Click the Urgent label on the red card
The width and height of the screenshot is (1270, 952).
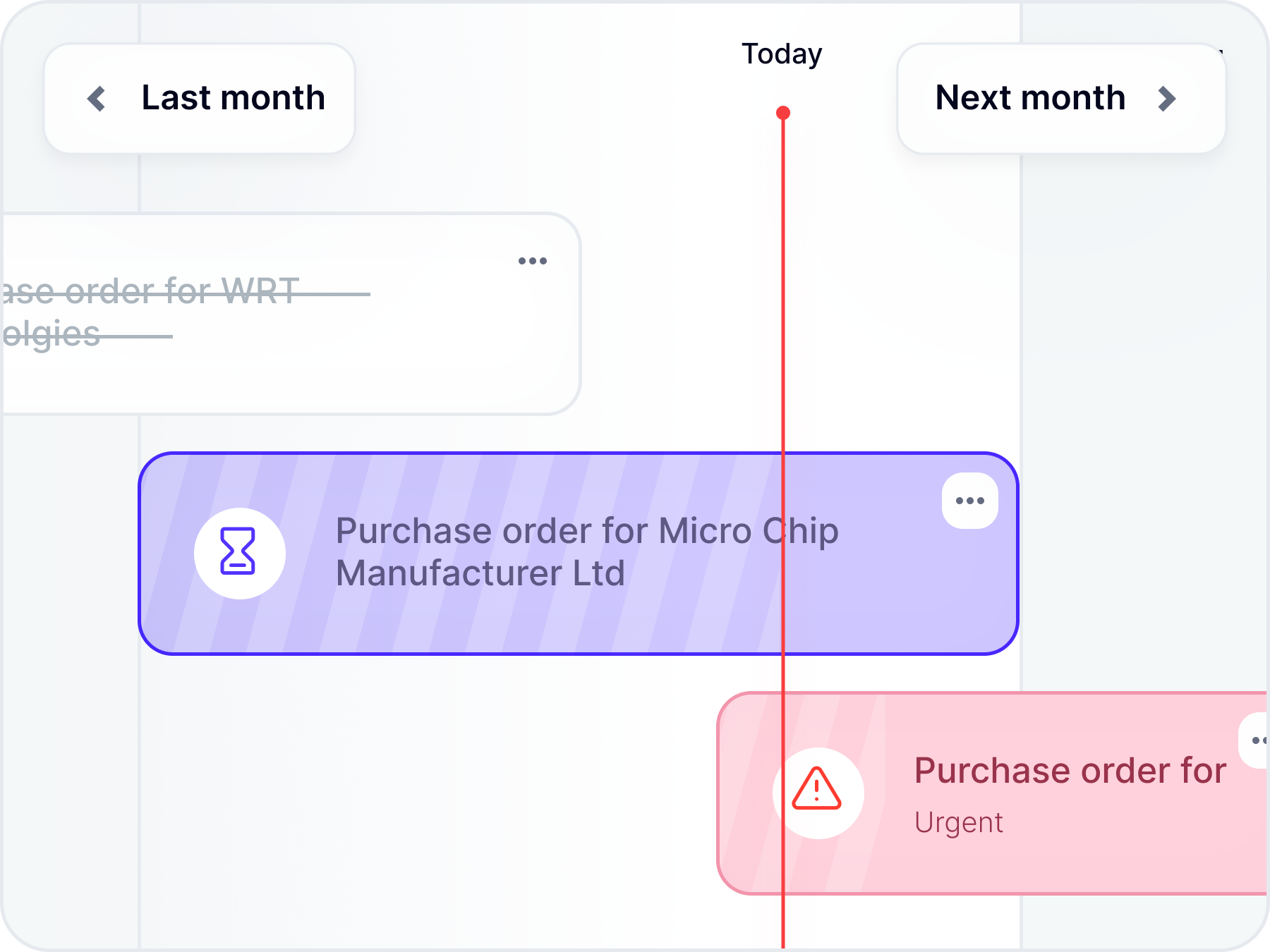959,822
